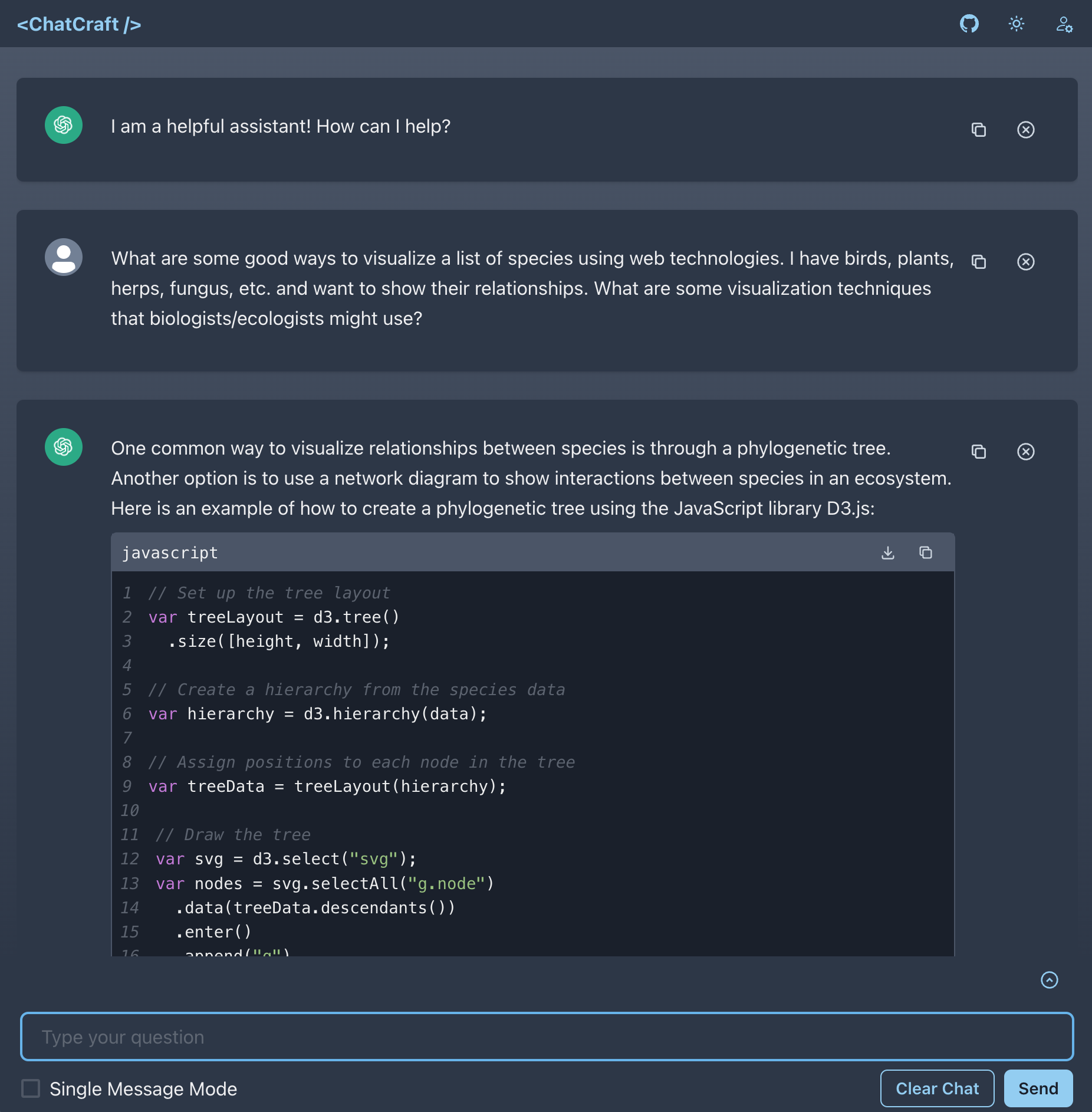
Task: Delete the phylogenetic tree response message
Action: click(x=1025, y=452)
